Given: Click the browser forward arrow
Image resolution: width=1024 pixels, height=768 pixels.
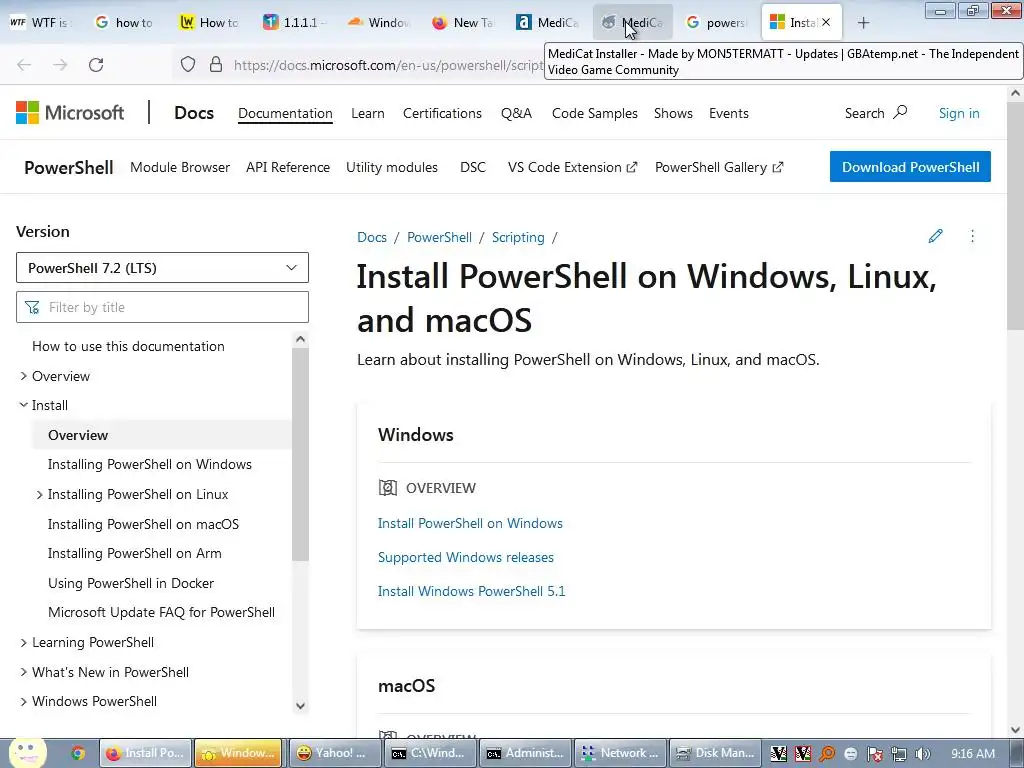Looking at the screenshot, I should point(60,65).
